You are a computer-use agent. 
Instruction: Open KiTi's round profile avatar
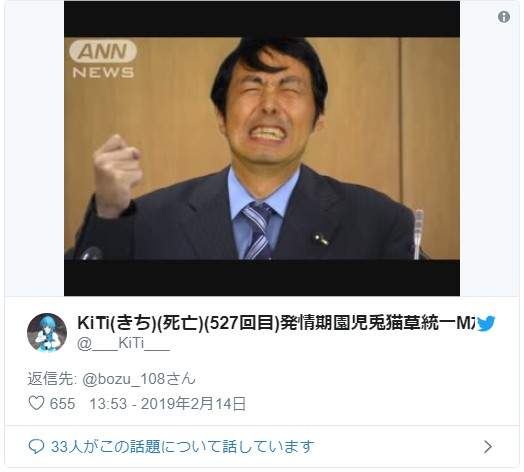pos(47,333)
